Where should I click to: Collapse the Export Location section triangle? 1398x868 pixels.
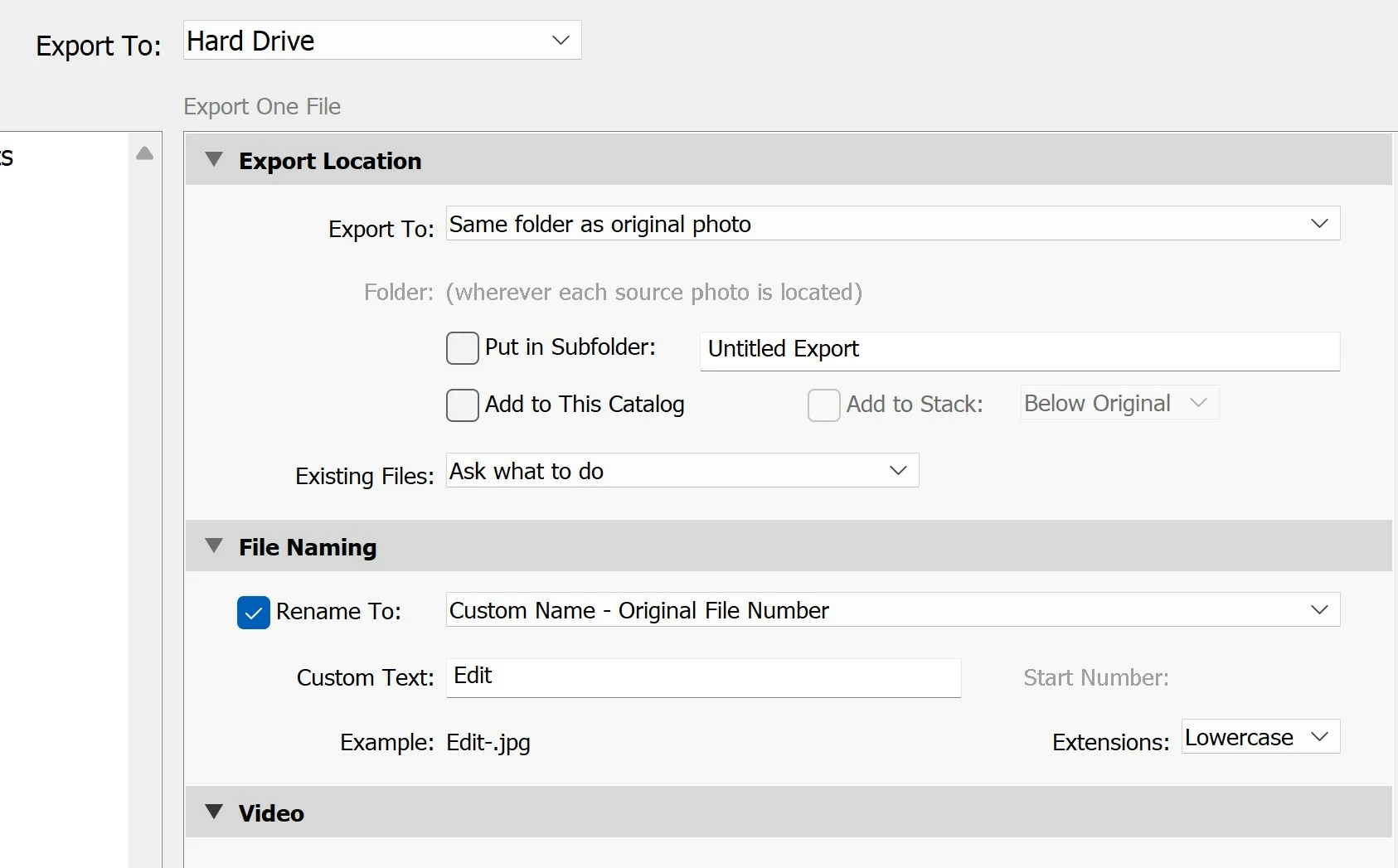coord(214,159)
